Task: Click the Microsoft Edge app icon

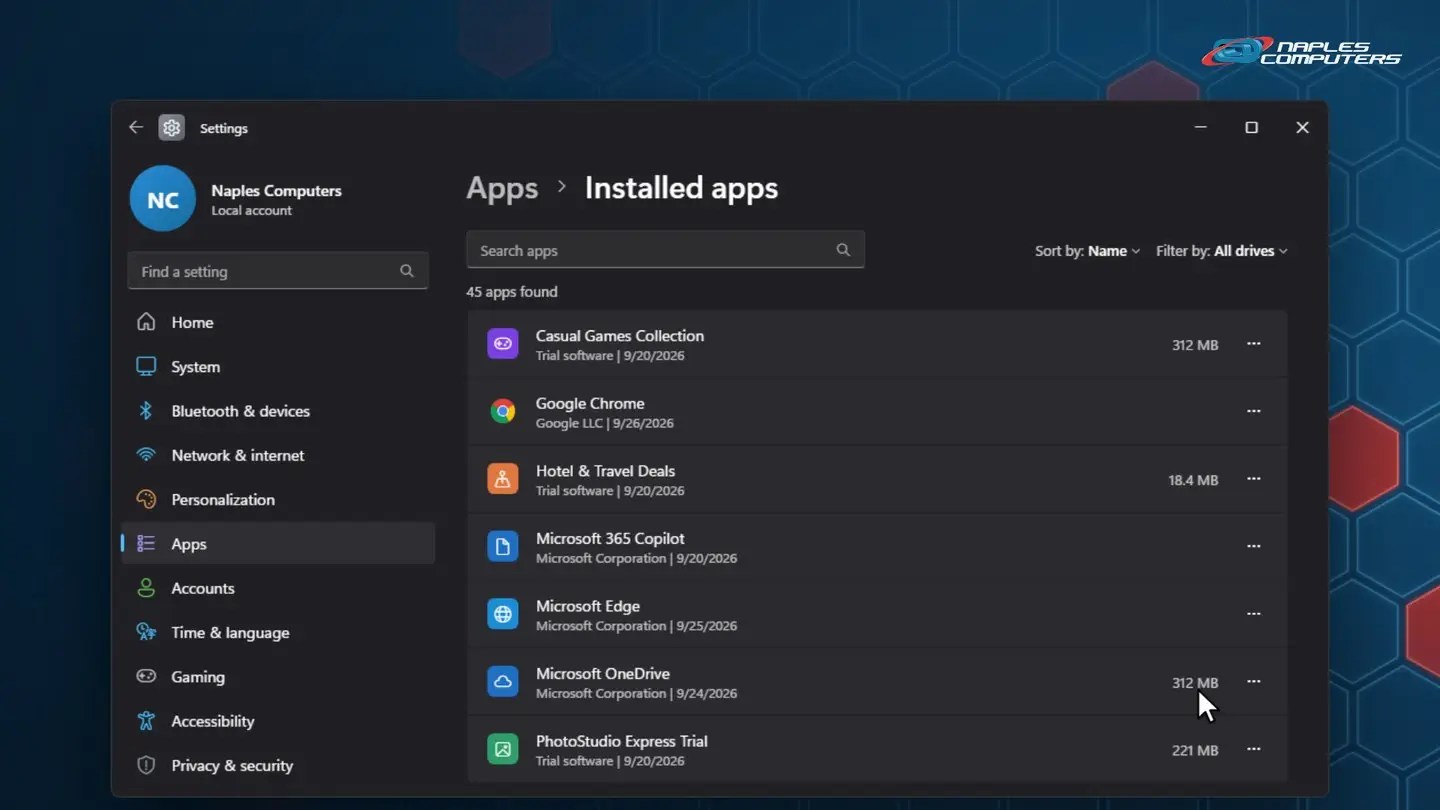Action: click(503, 614)
